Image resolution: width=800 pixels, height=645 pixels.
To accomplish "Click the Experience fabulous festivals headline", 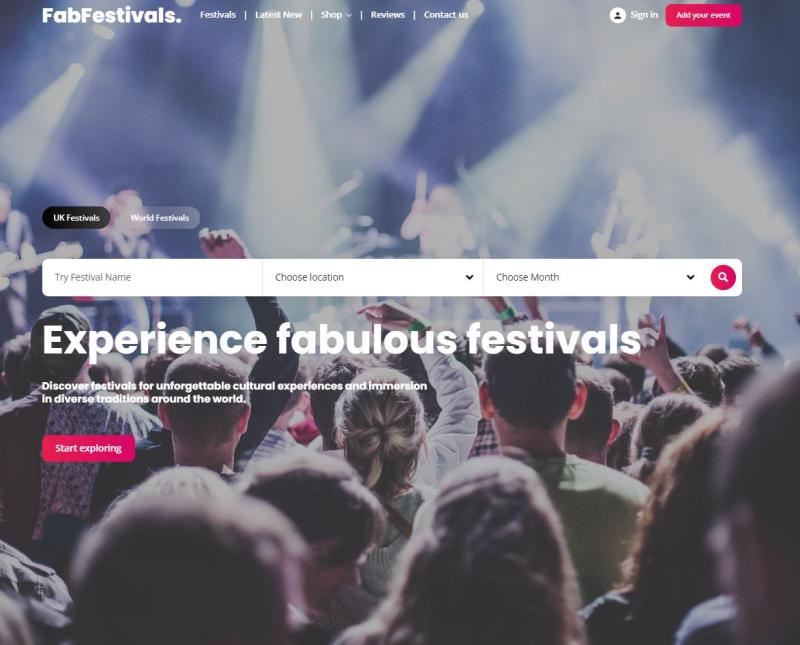I will (341, 340).
